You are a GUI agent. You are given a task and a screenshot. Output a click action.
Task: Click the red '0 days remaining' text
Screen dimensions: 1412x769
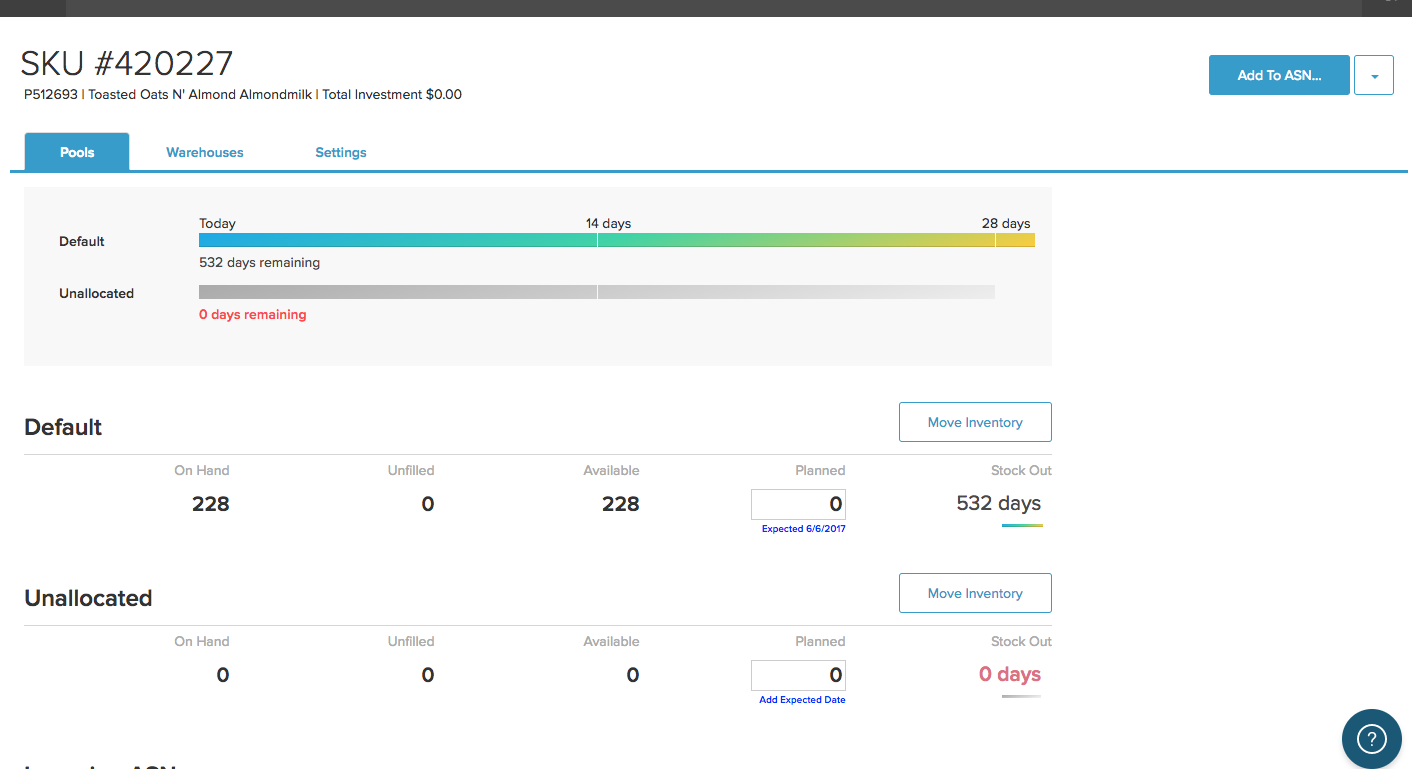(252, 314)
